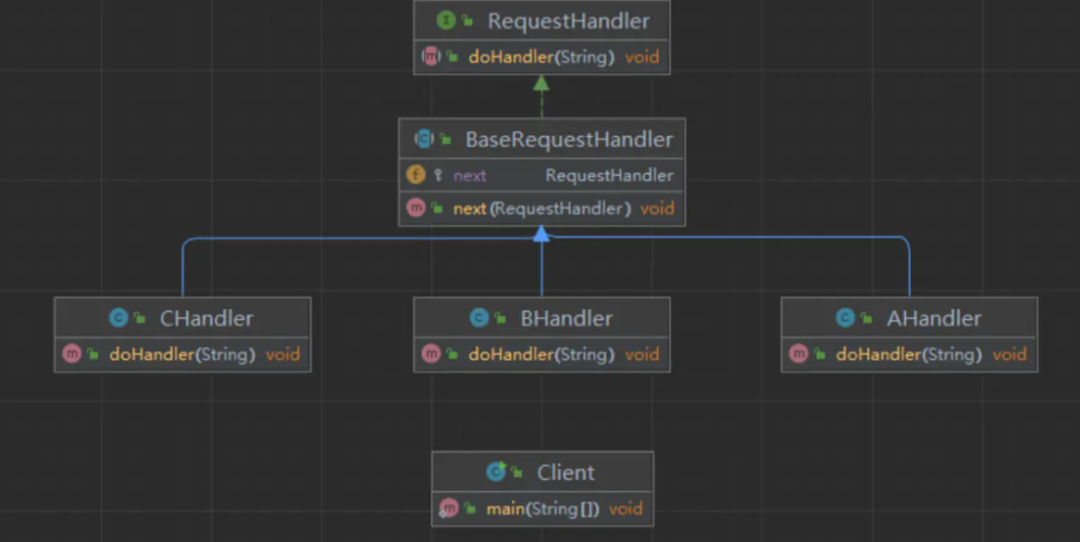Select the Client class title

click(x=565, y=472)
